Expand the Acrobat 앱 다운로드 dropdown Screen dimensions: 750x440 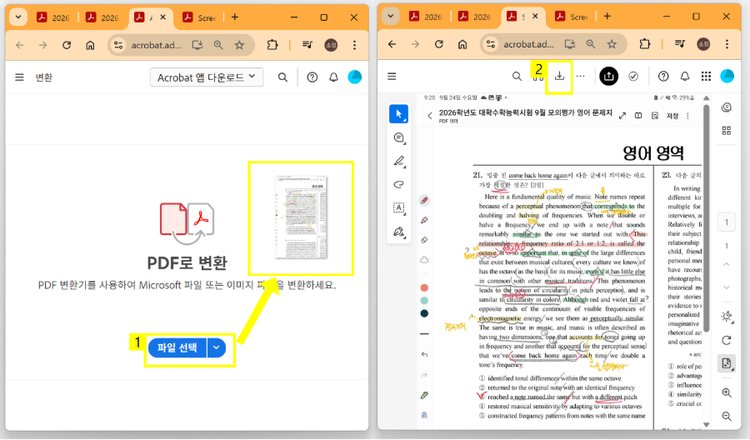[207, 77]
